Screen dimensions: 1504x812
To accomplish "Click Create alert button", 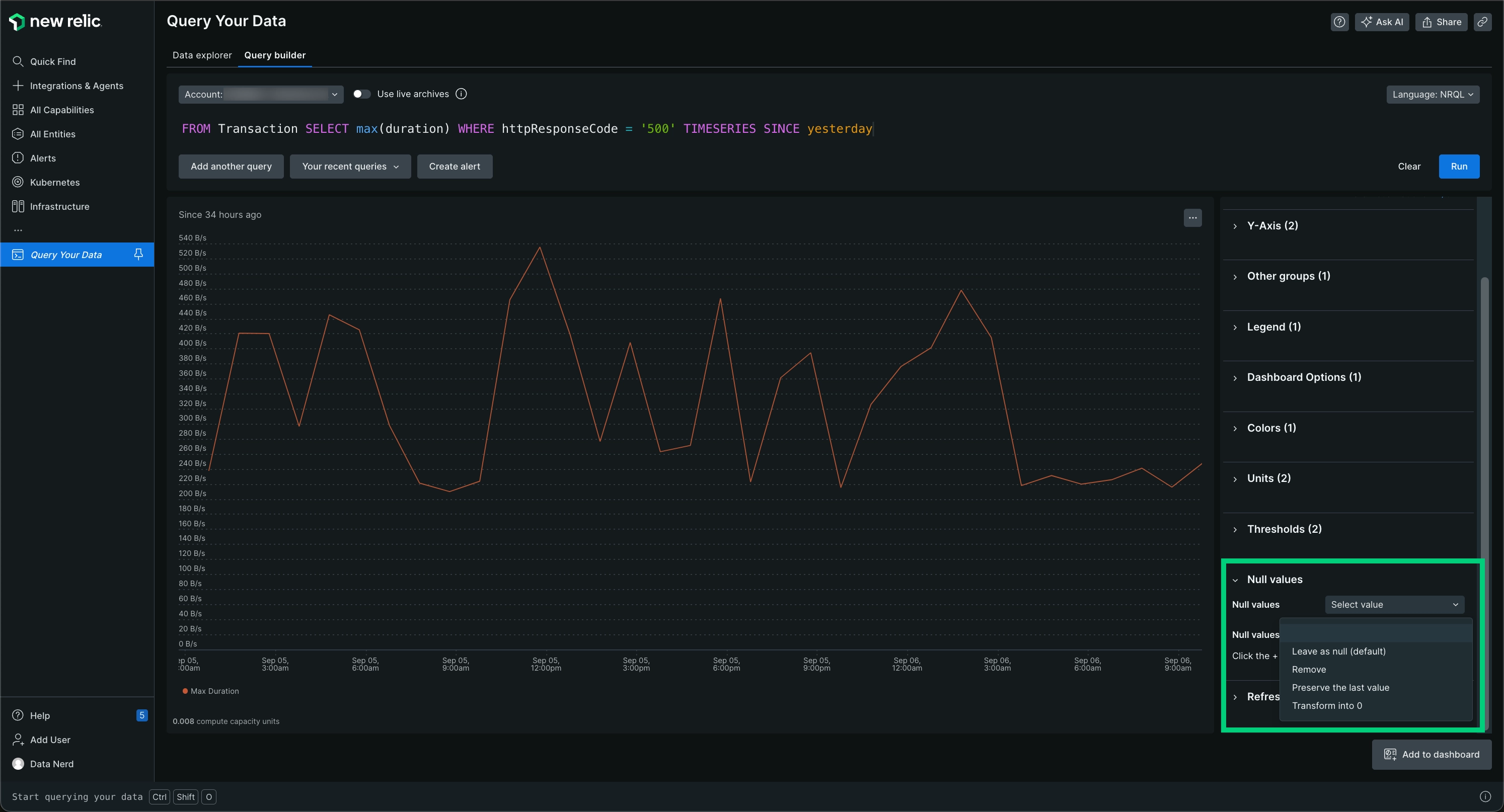I will coord(454,167).
